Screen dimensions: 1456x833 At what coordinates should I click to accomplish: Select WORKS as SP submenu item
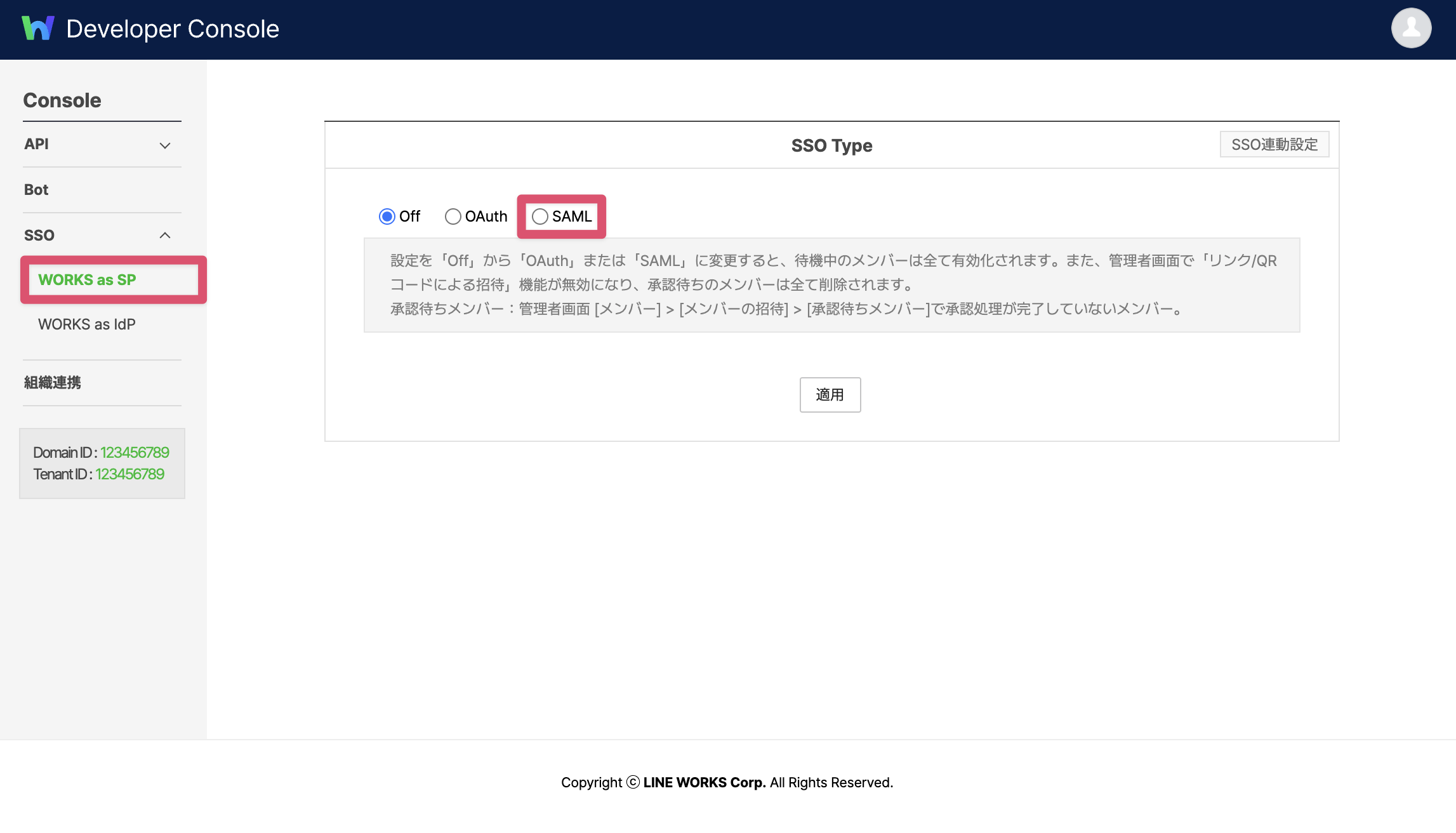[87, 280]
